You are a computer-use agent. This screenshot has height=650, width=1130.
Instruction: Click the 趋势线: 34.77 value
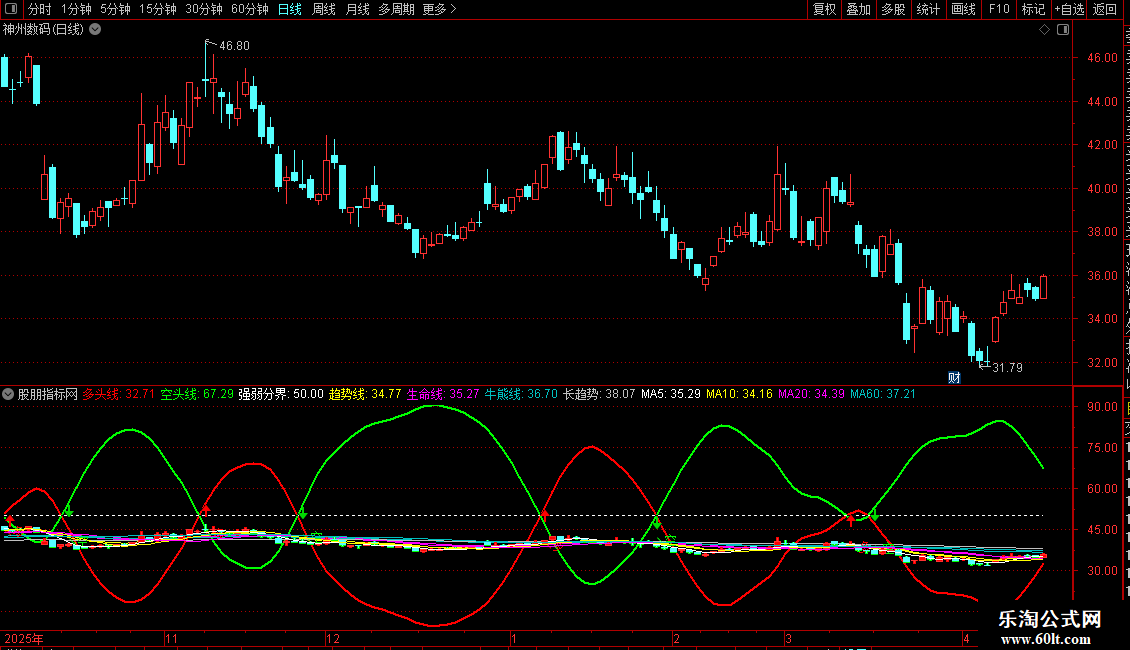(365, 394)
